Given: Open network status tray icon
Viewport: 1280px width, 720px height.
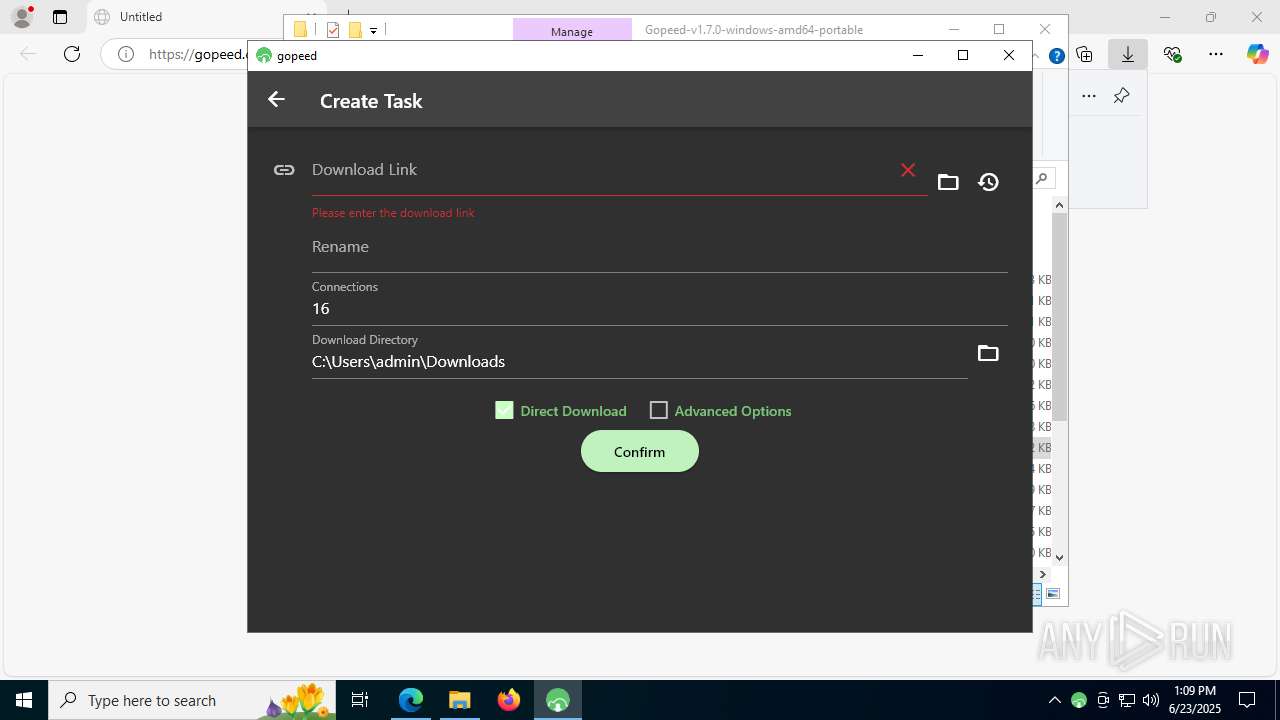Looking at the screenshot, I should [1127, 700].
